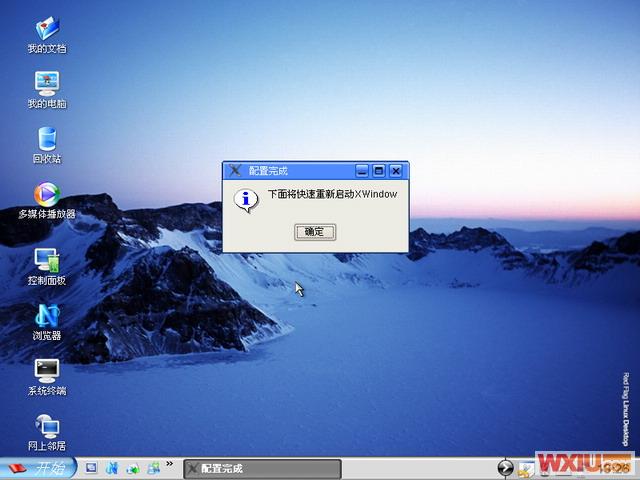Image resolution: width=640 pixels, height=480 pixels.
Task: Click the monitor-shaped quick launch icon beside Start
Action: click(x=91, y=468)
